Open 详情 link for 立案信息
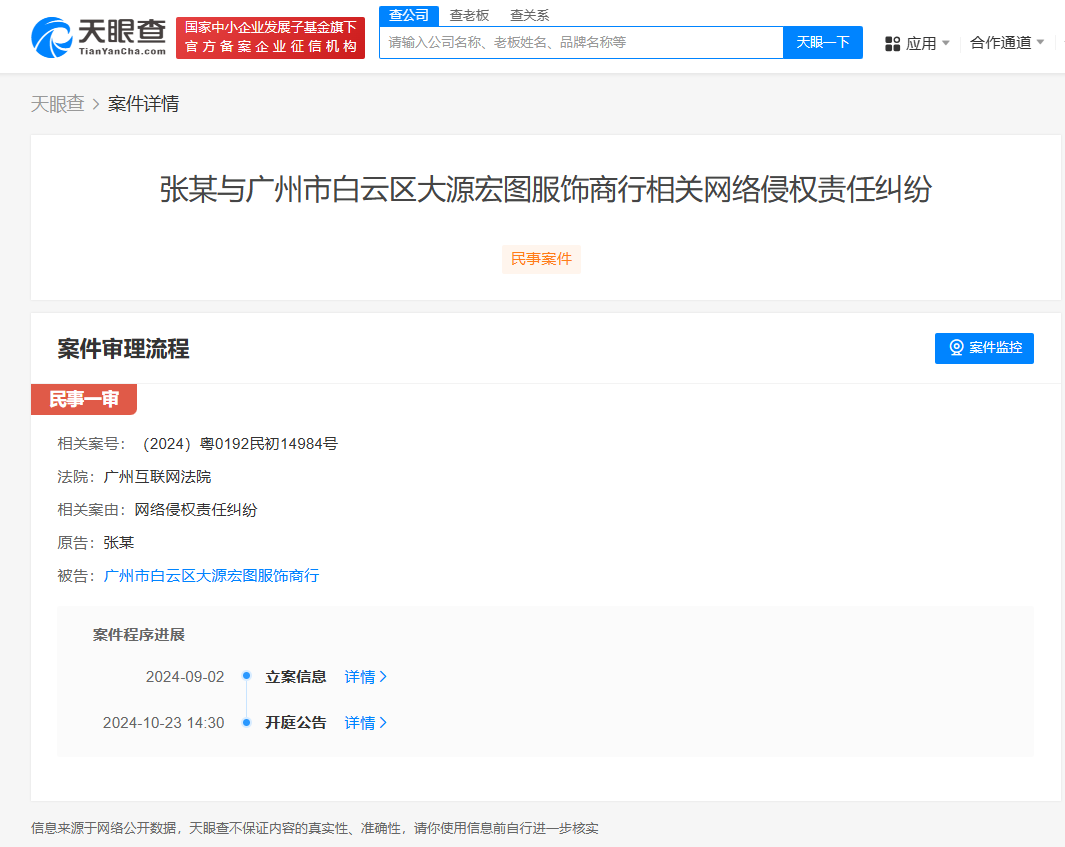Screen dimensions: 1065x847 365,677
